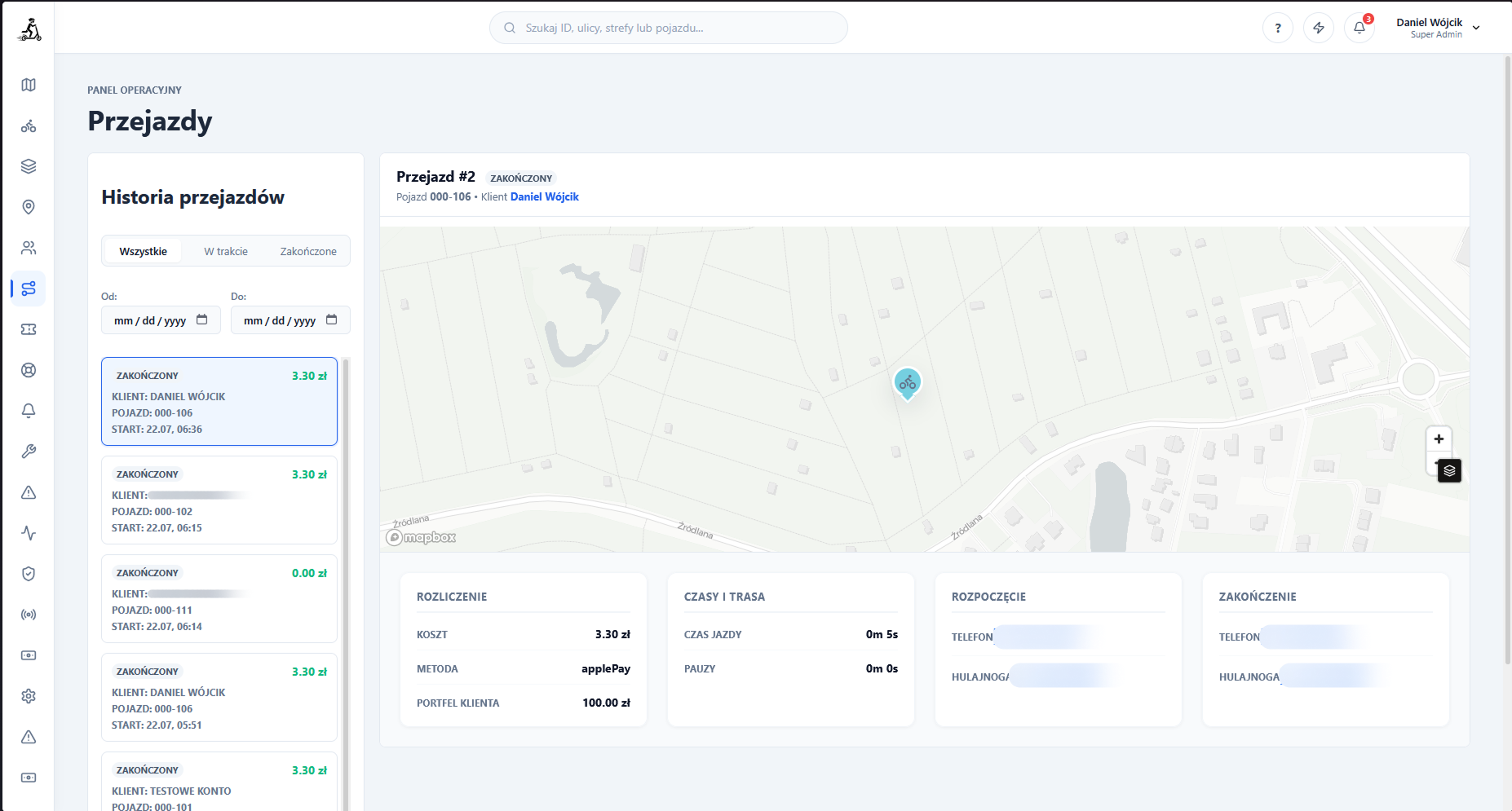Open the bell notifications sidebar icon
1512x811 pixels.
[29, 411]
